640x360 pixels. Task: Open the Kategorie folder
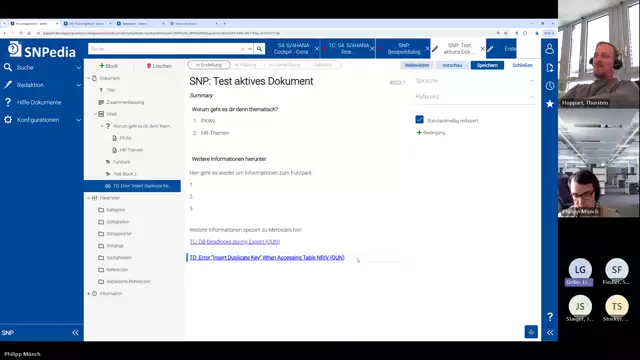[x=115, y=210]
